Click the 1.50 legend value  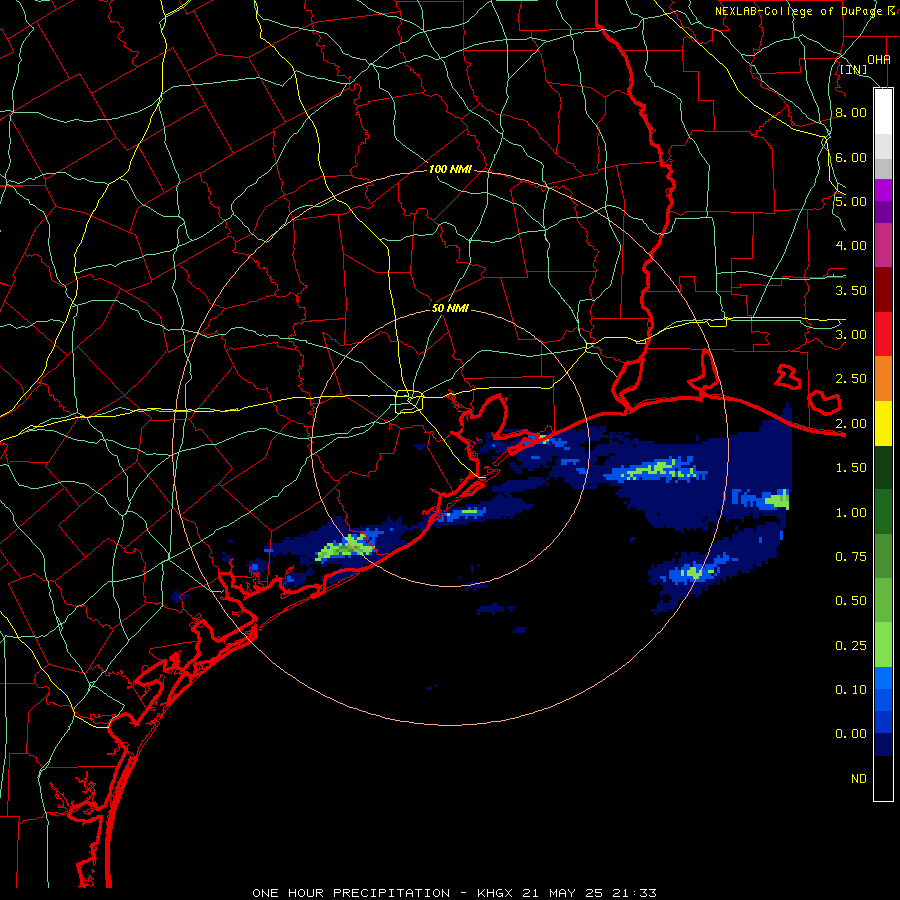click(x=851, y=468)
